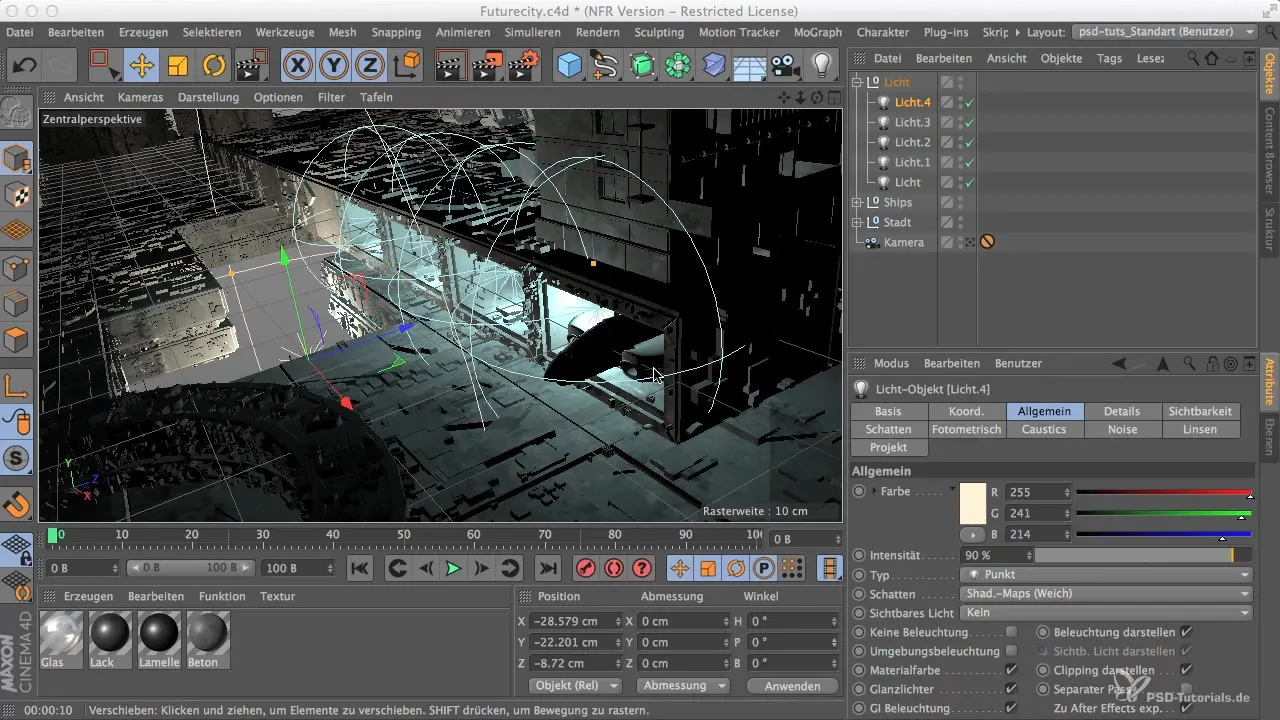Open the viewport Kameras menu

click(x=140, y=97)
